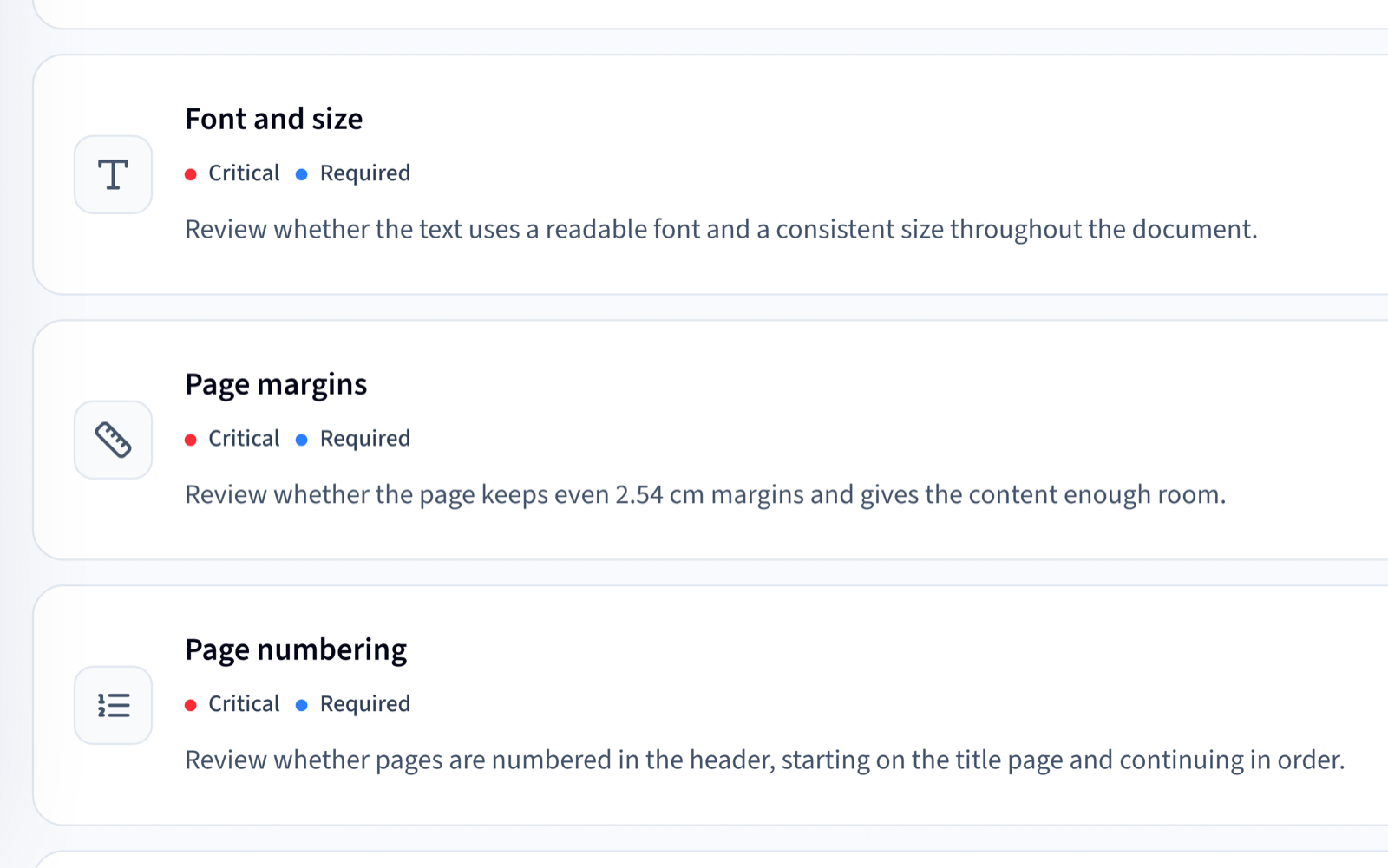Click the partially visible card below Page numbering

pyautogui.click(x=710, y=859)
